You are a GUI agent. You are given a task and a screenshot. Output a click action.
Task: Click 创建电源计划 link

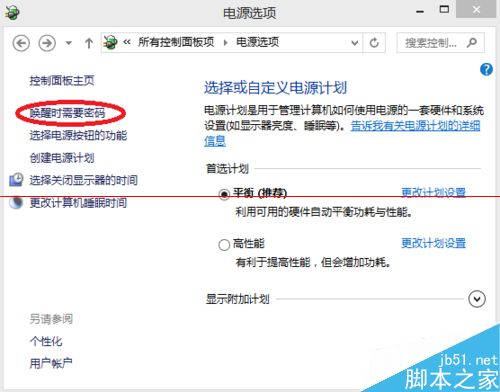(x=62, y=158)
